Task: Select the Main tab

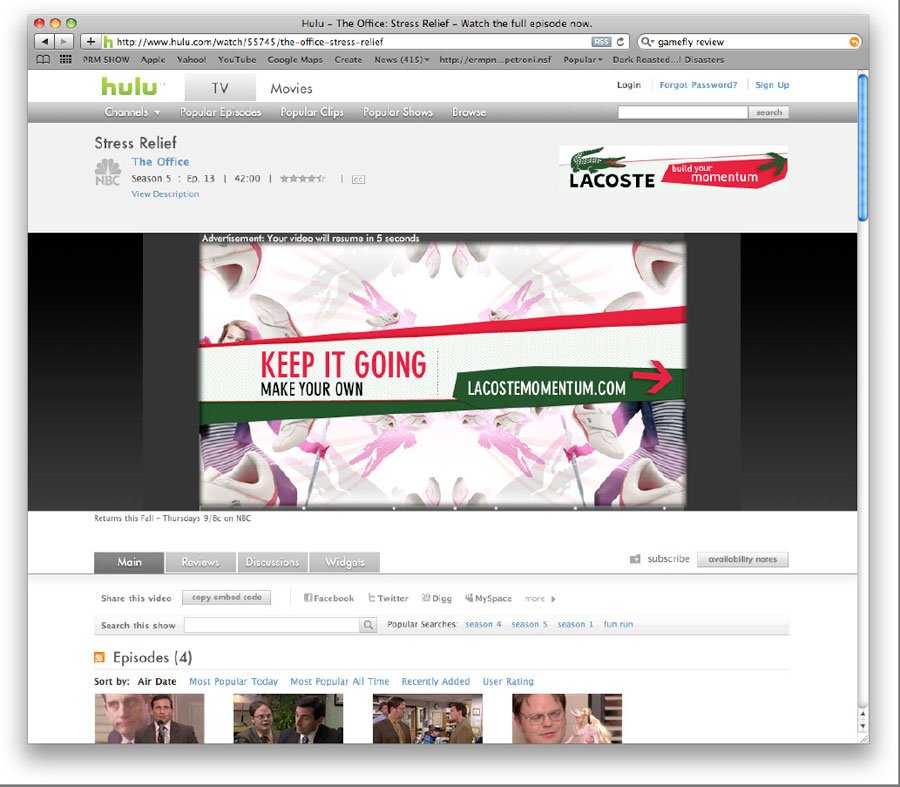Action: pyautogui.click(x=129, y=562)
